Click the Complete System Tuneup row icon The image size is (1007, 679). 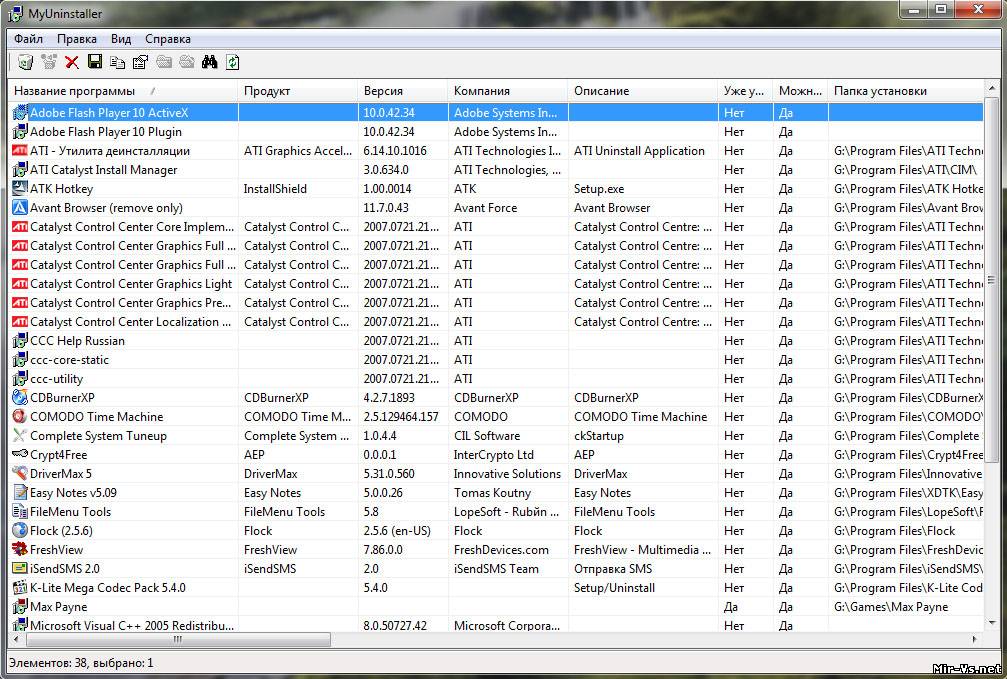(x=20, y=436)
